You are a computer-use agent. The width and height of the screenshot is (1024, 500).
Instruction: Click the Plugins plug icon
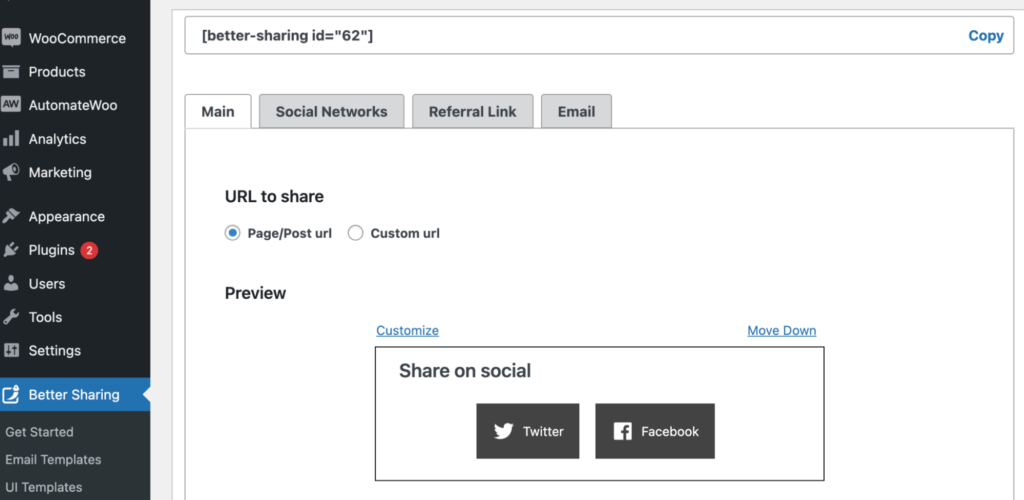tap(11, 250)
